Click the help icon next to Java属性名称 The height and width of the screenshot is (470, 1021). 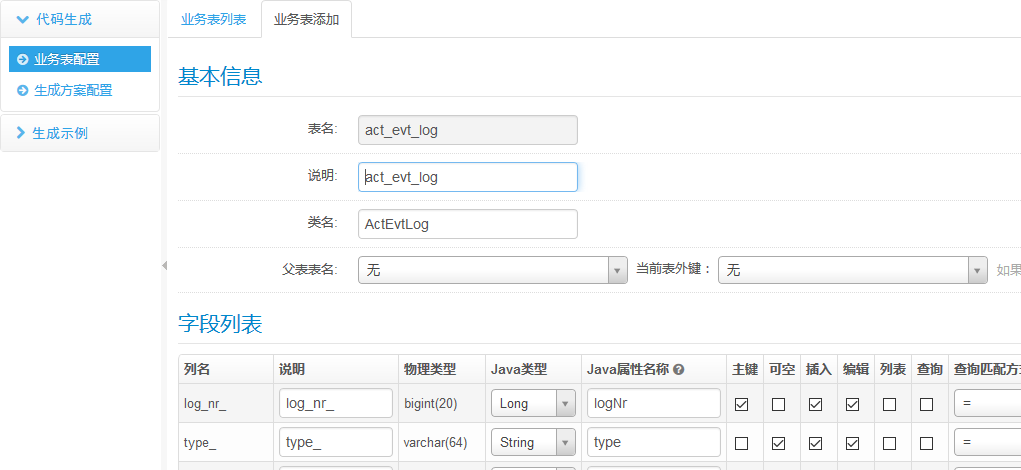pyautogui.click(x=678, y=370)
